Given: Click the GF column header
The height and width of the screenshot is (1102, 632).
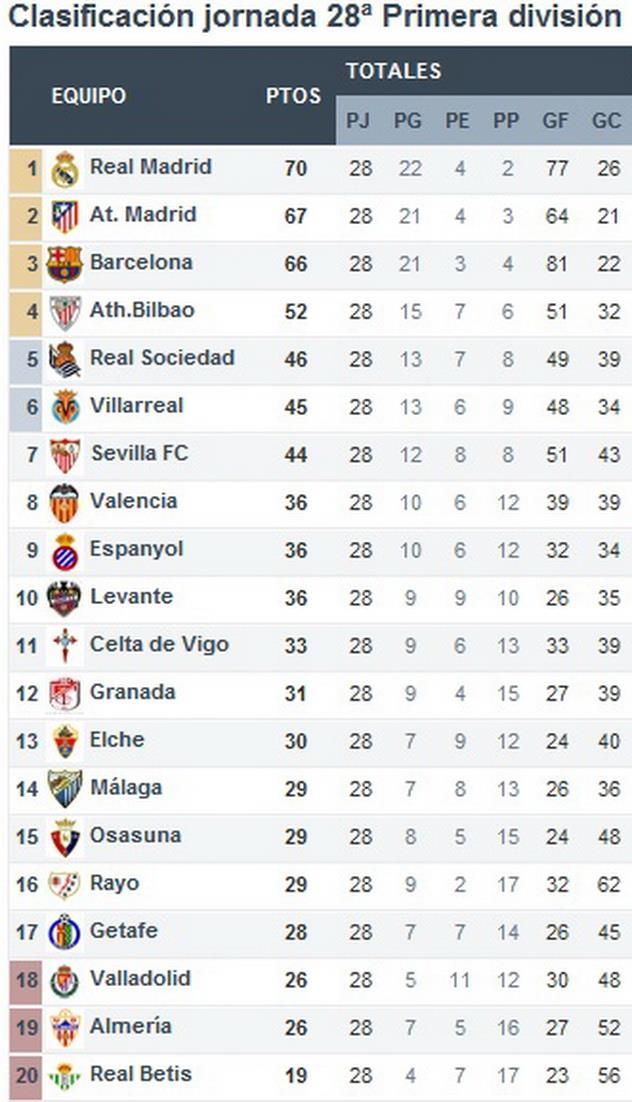Looking at the screenshot, I should click(556, 121).
